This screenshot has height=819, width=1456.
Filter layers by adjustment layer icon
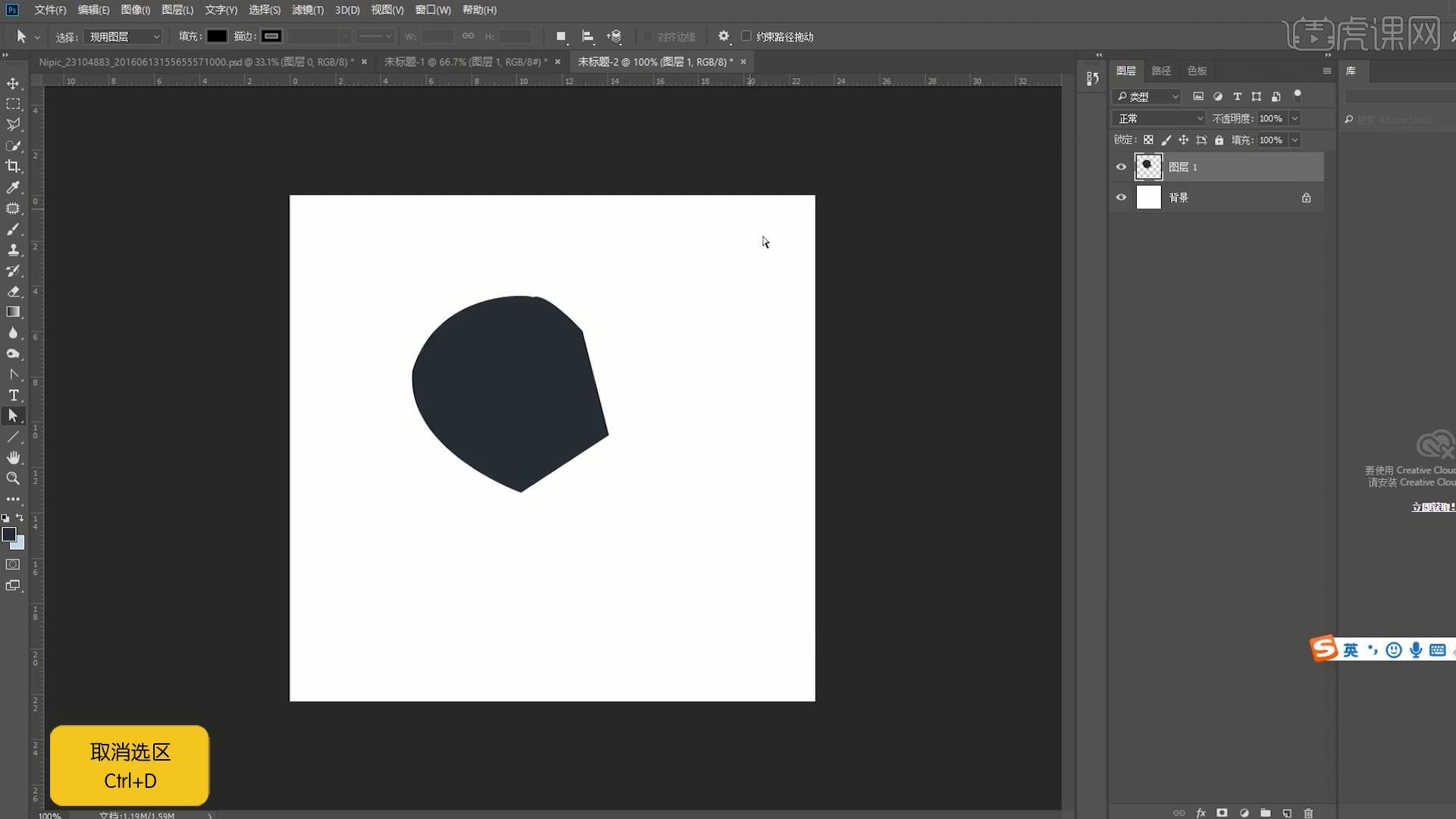(x=1218, y=96)
